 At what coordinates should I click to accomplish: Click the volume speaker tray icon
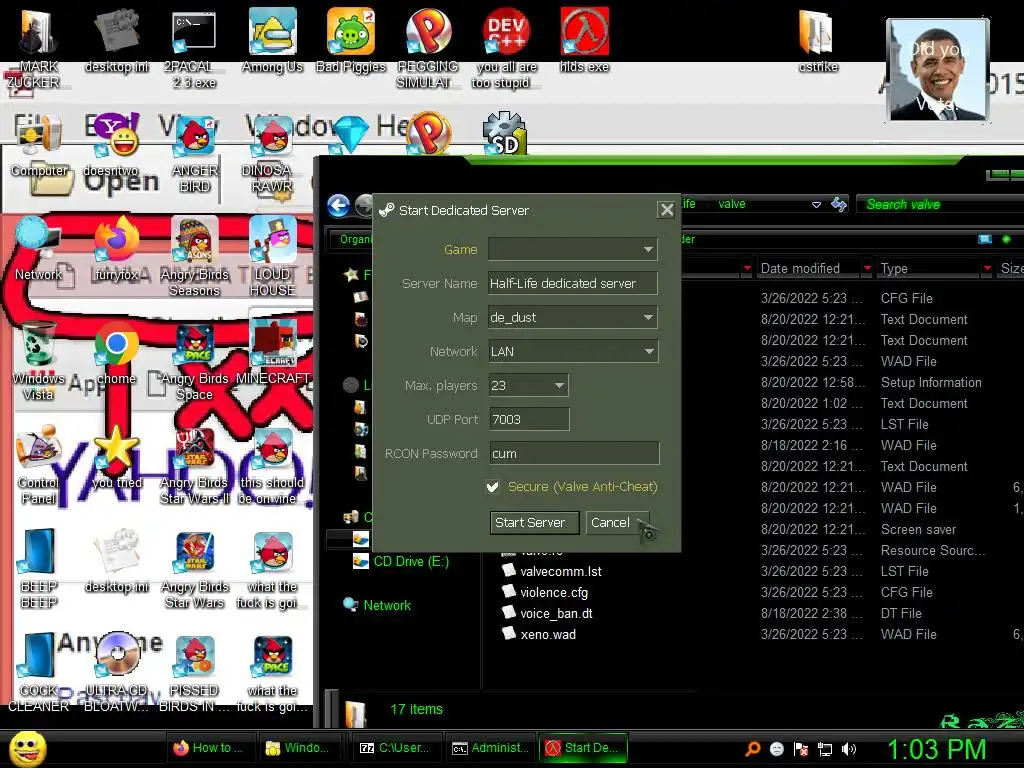tap(849, 749)
